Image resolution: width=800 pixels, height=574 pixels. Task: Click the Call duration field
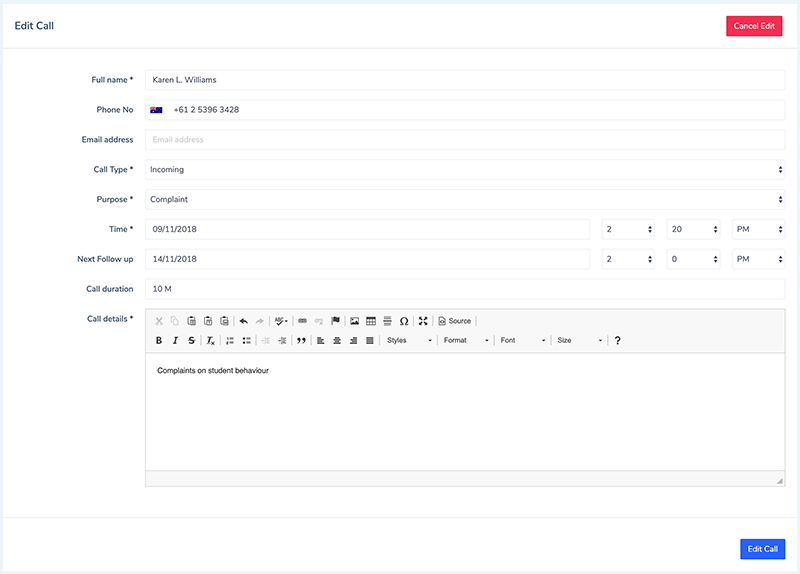click(465, 289)
